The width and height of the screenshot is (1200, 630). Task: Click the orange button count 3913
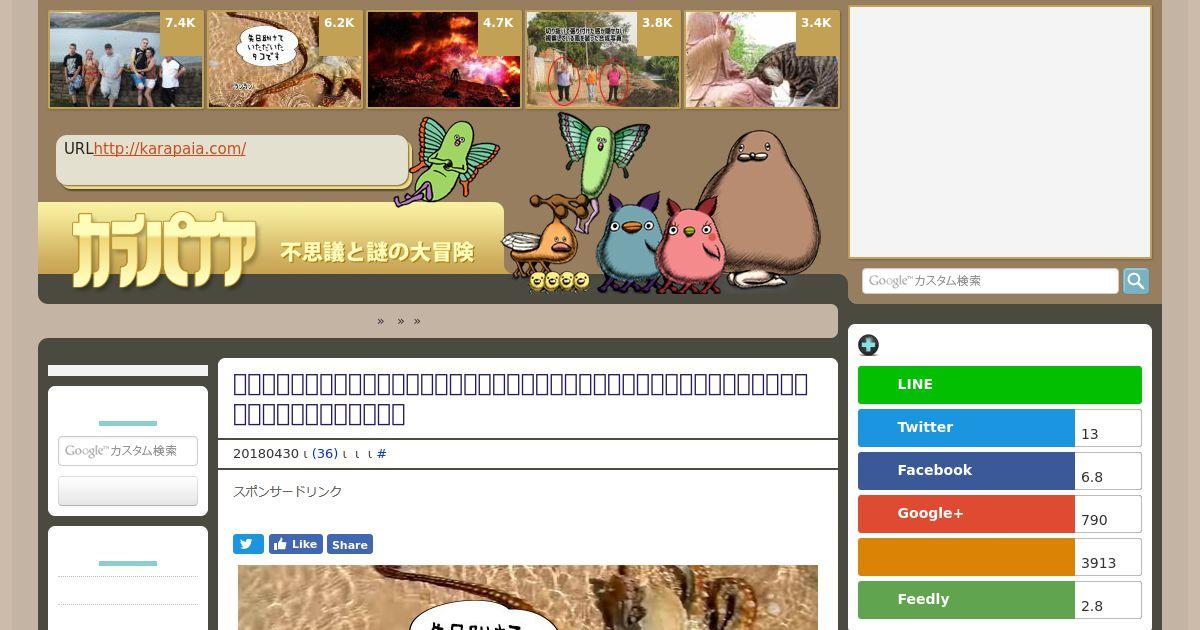[x=1108, y=557]
